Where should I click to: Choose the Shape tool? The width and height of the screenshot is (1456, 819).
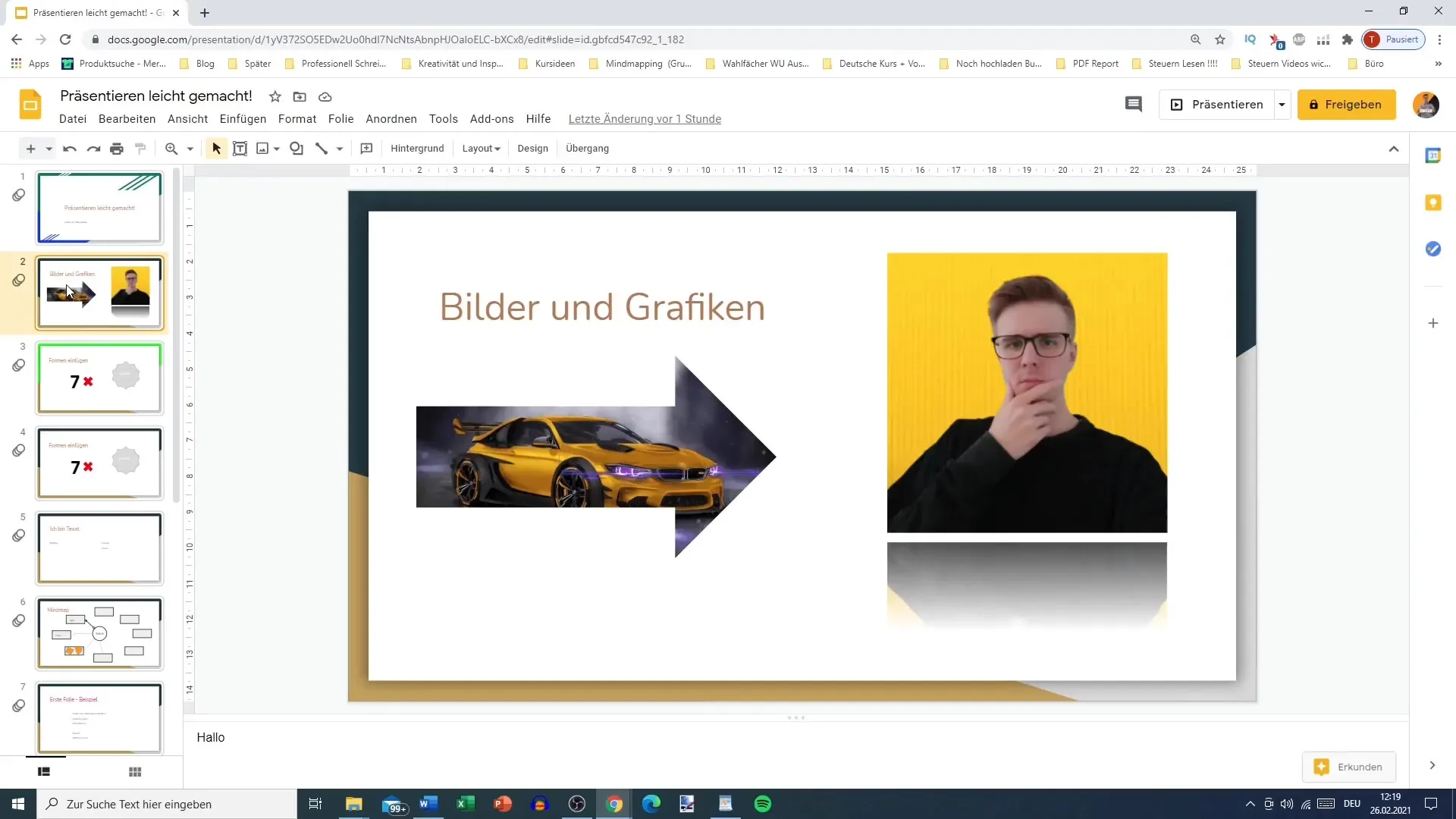(x=297, y=149)
